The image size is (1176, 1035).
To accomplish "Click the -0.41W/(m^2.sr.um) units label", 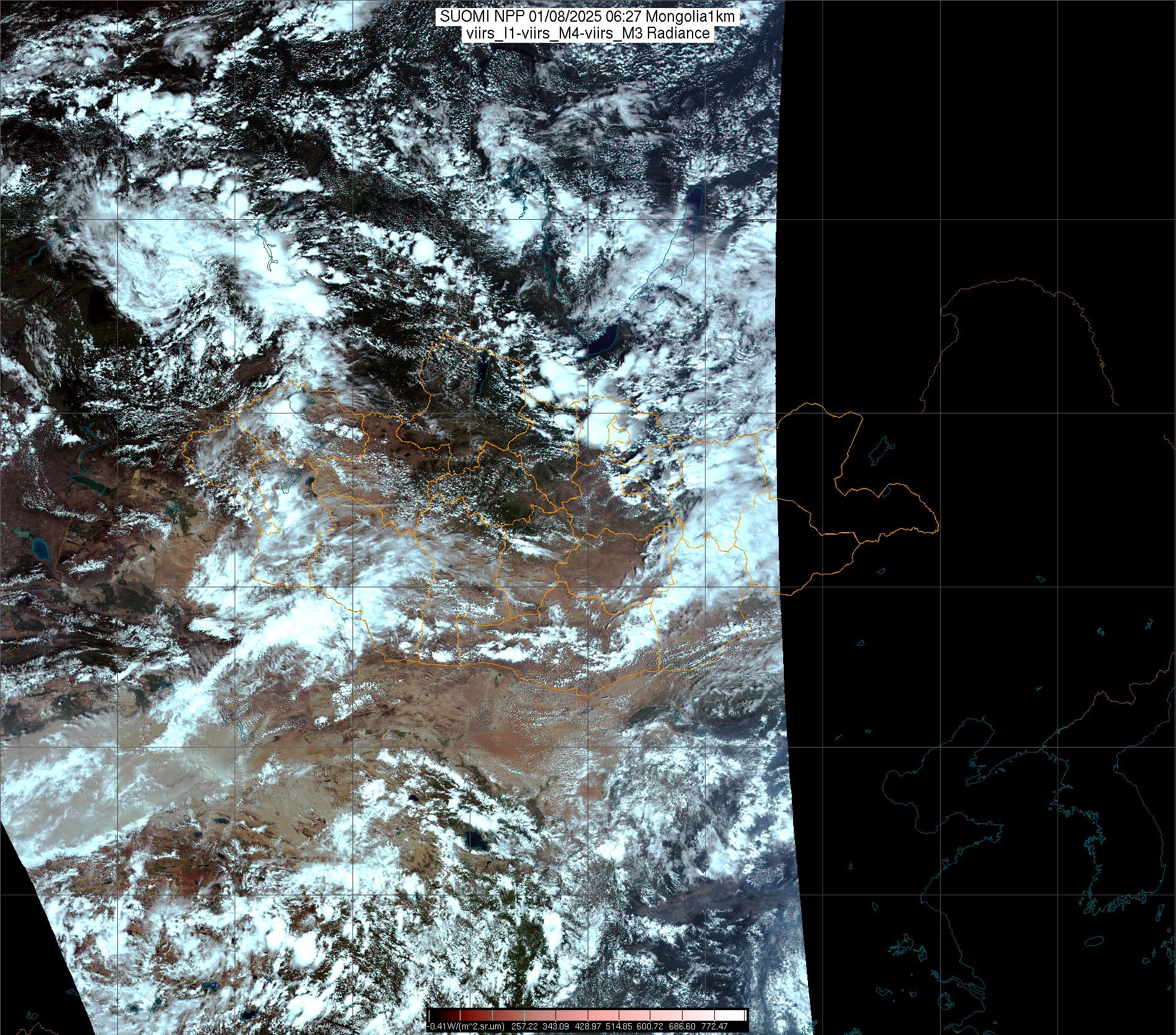I will coord(467,1026).
